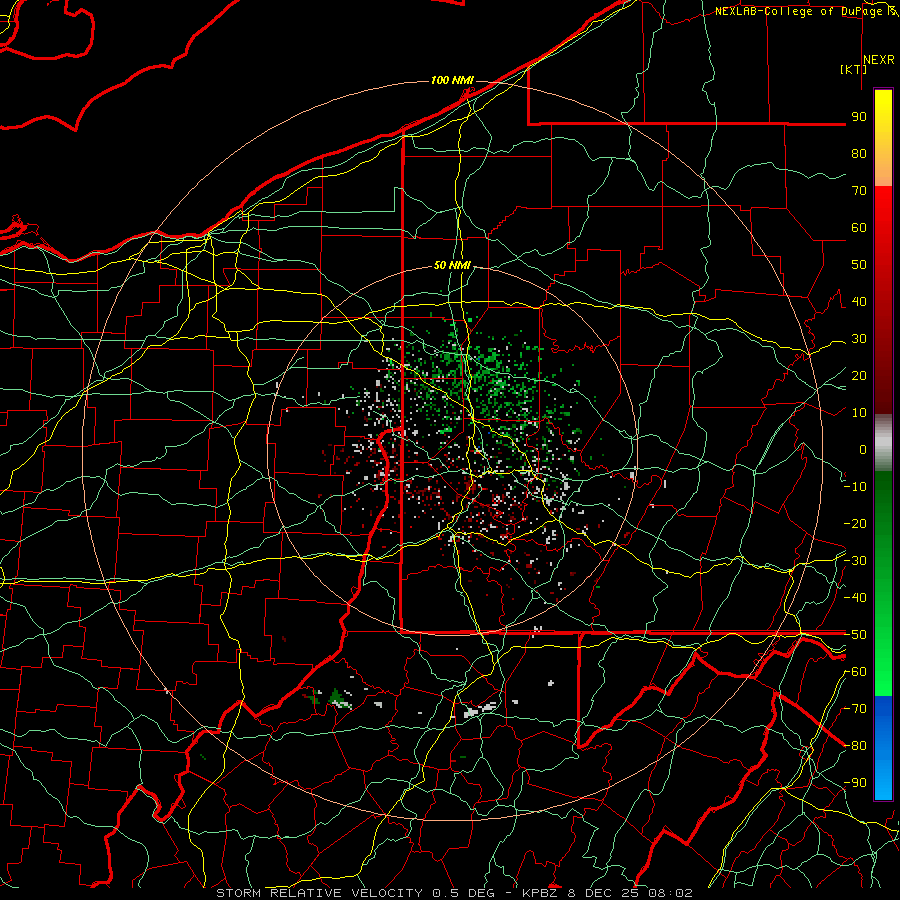Viewport: 900px width, 900px height.
Task: Click the -30 value on velocity scale
Action: pos(855,561)
